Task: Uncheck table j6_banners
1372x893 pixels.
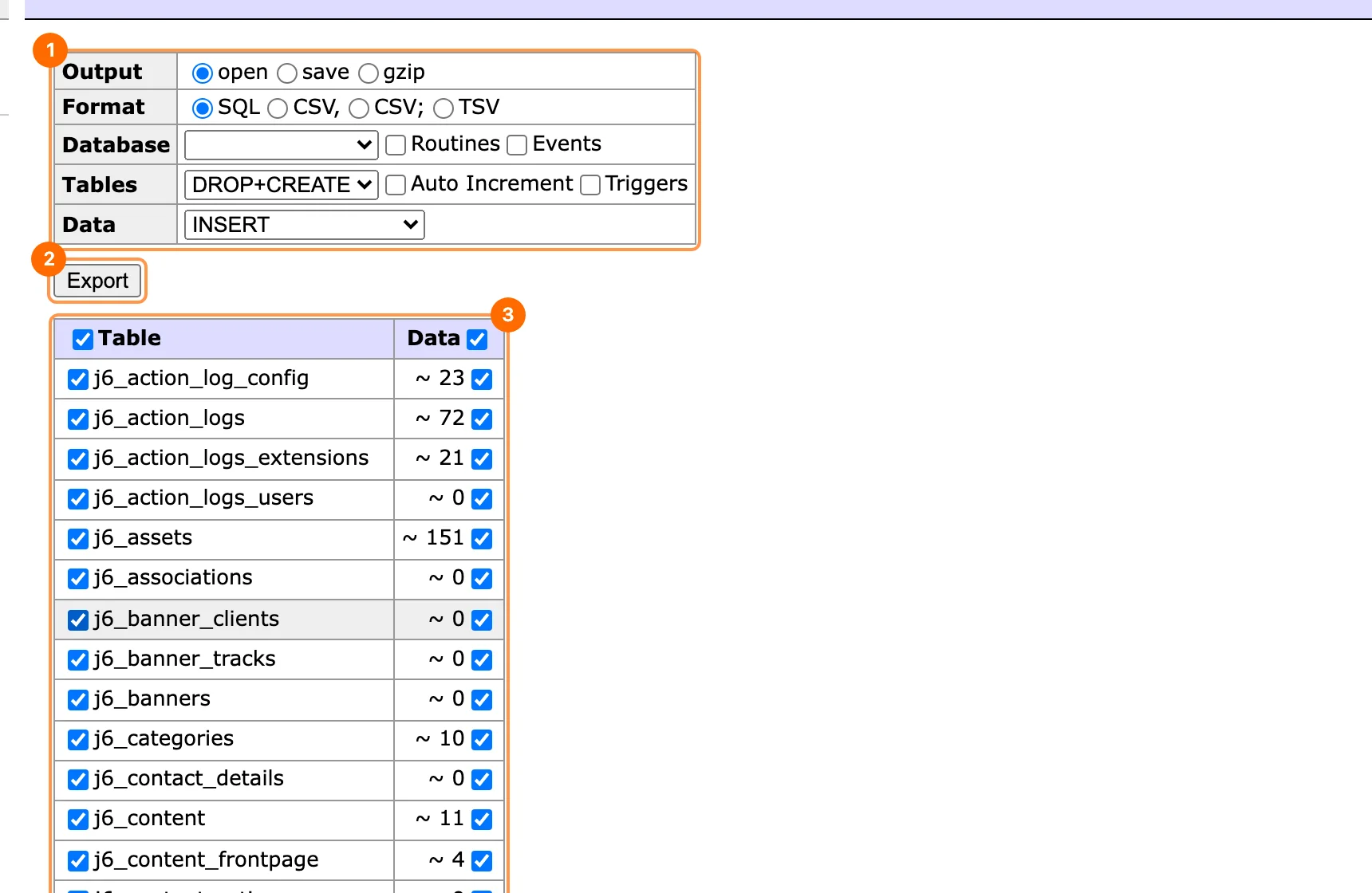Action: point(78,700)
